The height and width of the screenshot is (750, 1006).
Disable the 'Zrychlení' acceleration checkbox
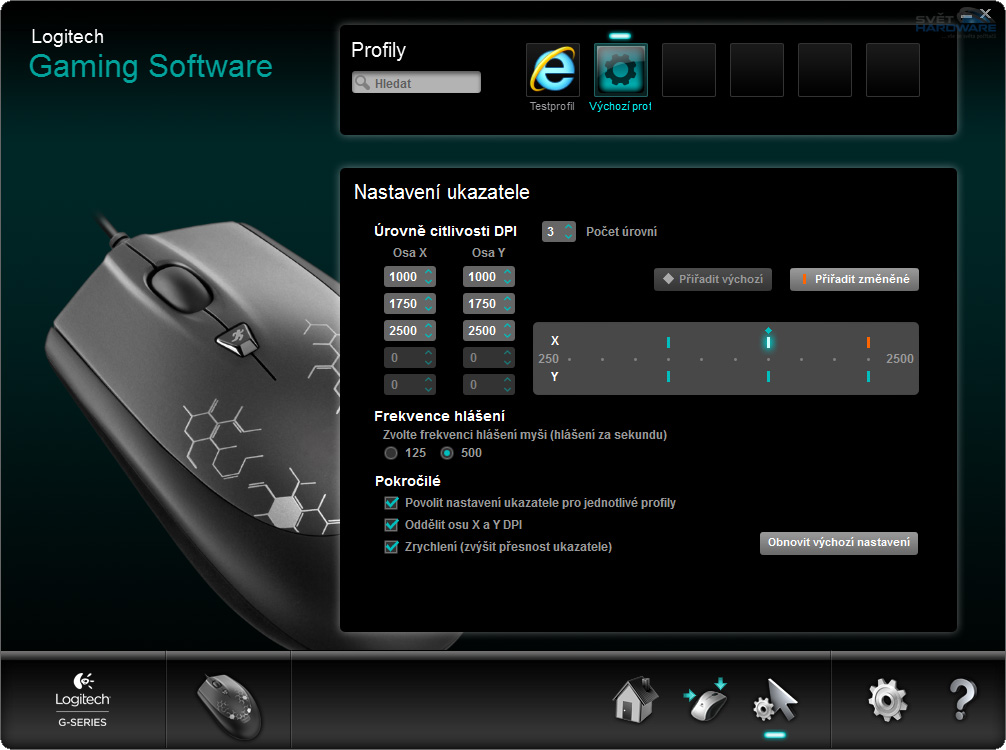click(392, 547)
